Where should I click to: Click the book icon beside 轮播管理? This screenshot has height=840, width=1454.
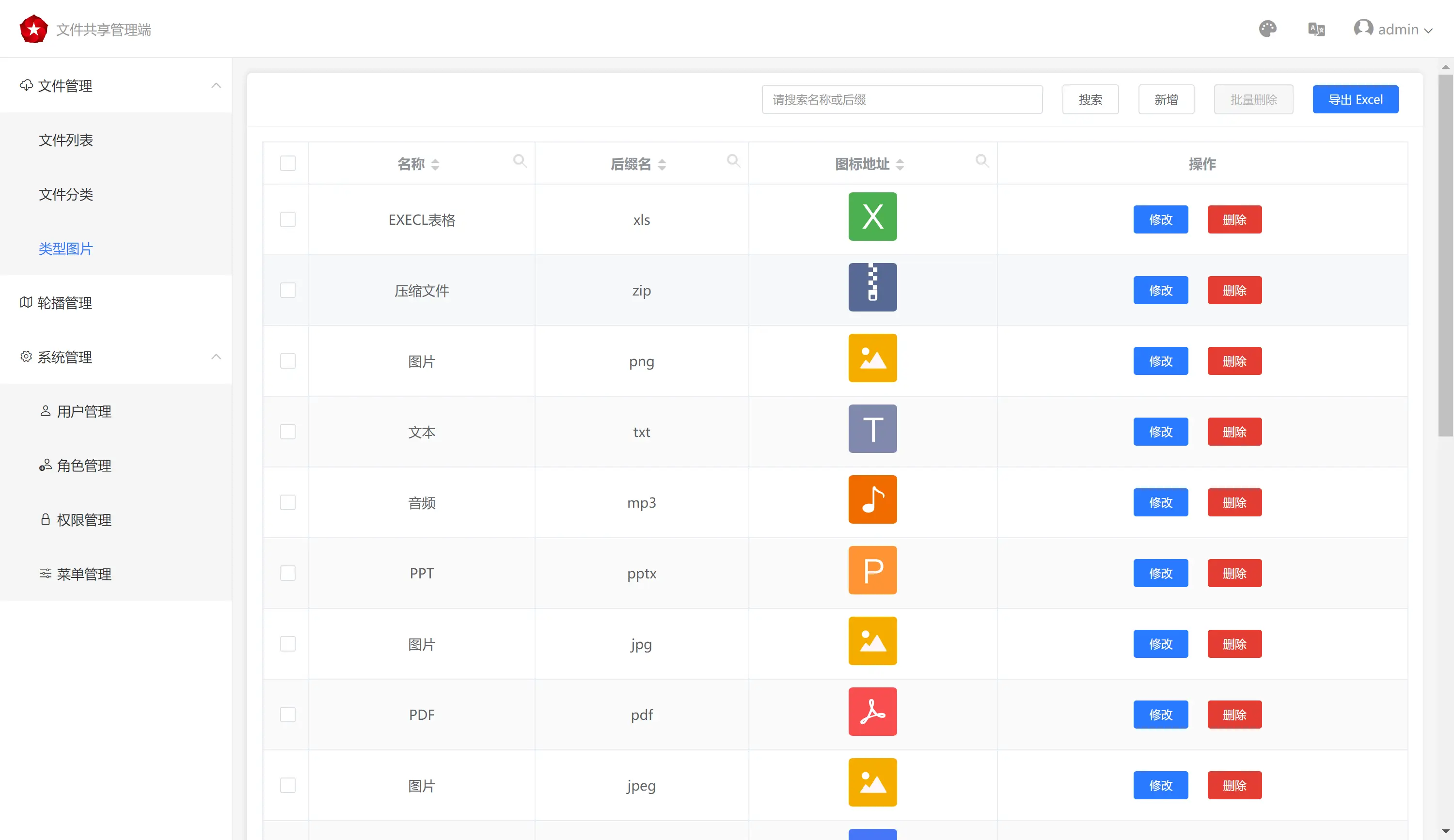(26, 302)
